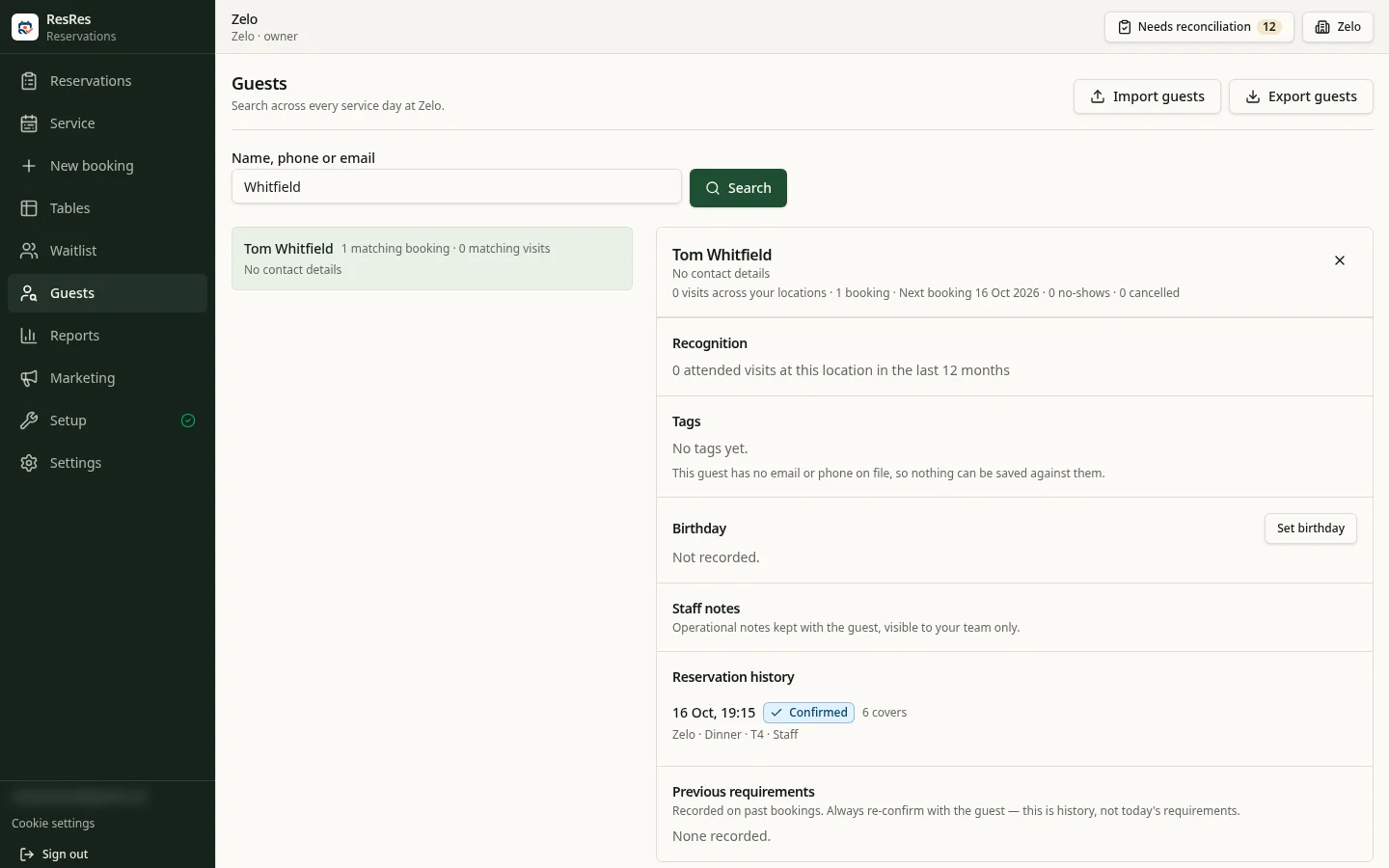Click the reconciliation count badge 12

tap(1269, 27)
